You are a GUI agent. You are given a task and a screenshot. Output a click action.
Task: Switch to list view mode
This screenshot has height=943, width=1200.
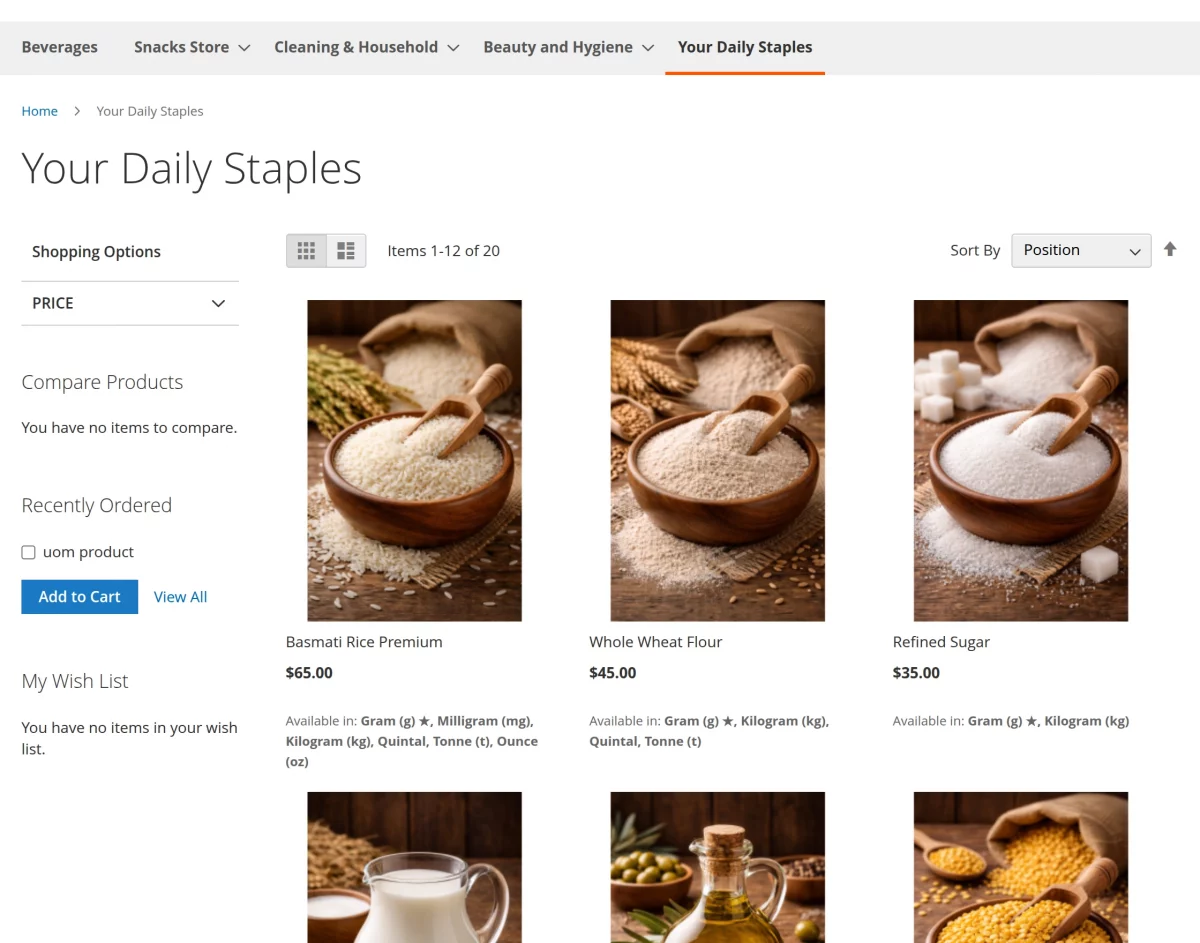click(x=345, y=251)
